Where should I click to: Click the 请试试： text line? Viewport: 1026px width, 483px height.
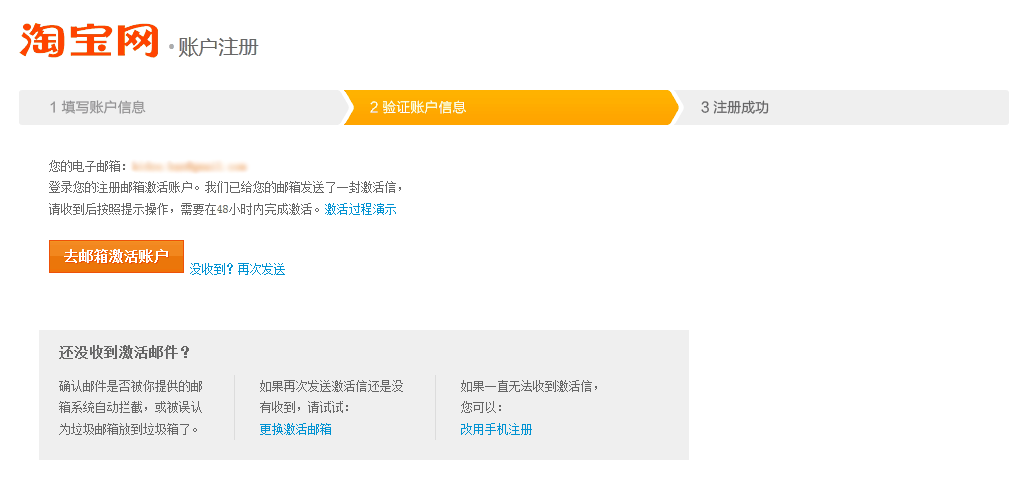click(305, 407)
